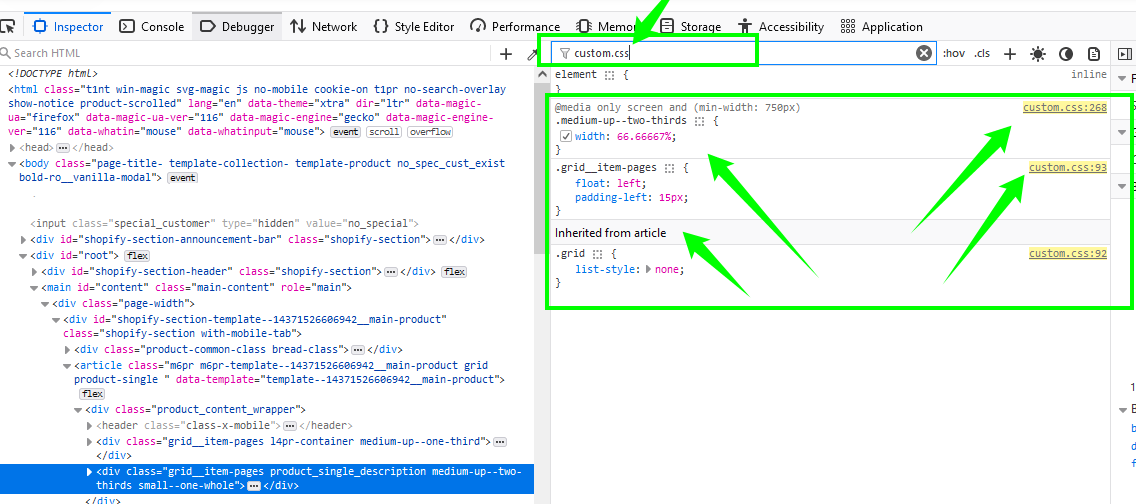
Task: Highlight elements matching .medium-up--two-thirds selector
Action: click(x=700, y=121)
